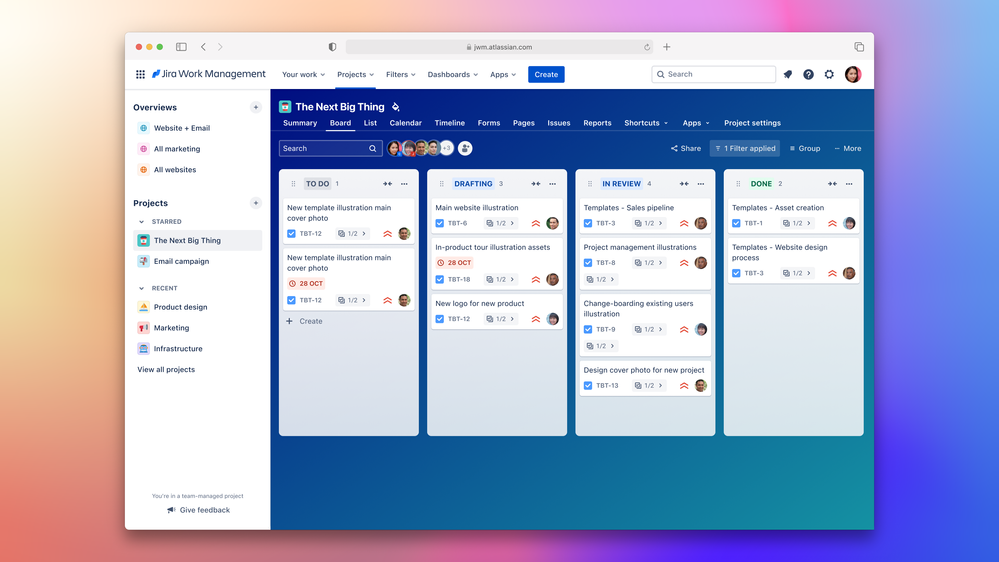Open a new browser tab with plus
The height and width of the screenshot is (562, 999).
(x=666, y=47)
